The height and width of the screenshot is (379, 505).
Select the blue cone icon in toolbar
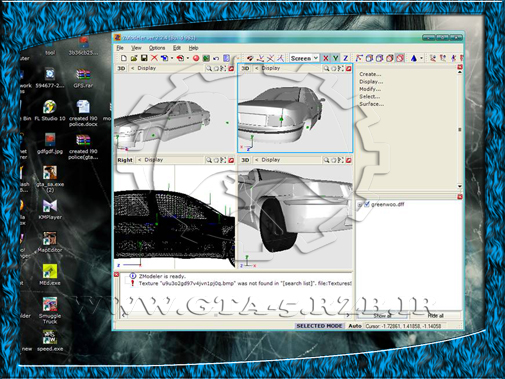coord(414,58)
